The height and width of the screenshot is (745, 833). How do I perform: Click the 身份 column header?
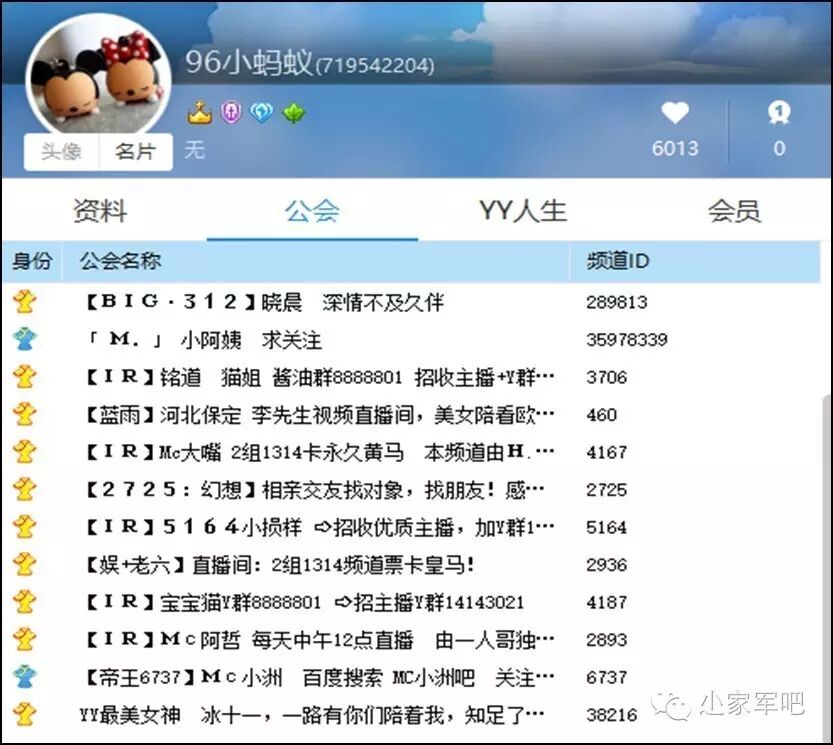32,261
